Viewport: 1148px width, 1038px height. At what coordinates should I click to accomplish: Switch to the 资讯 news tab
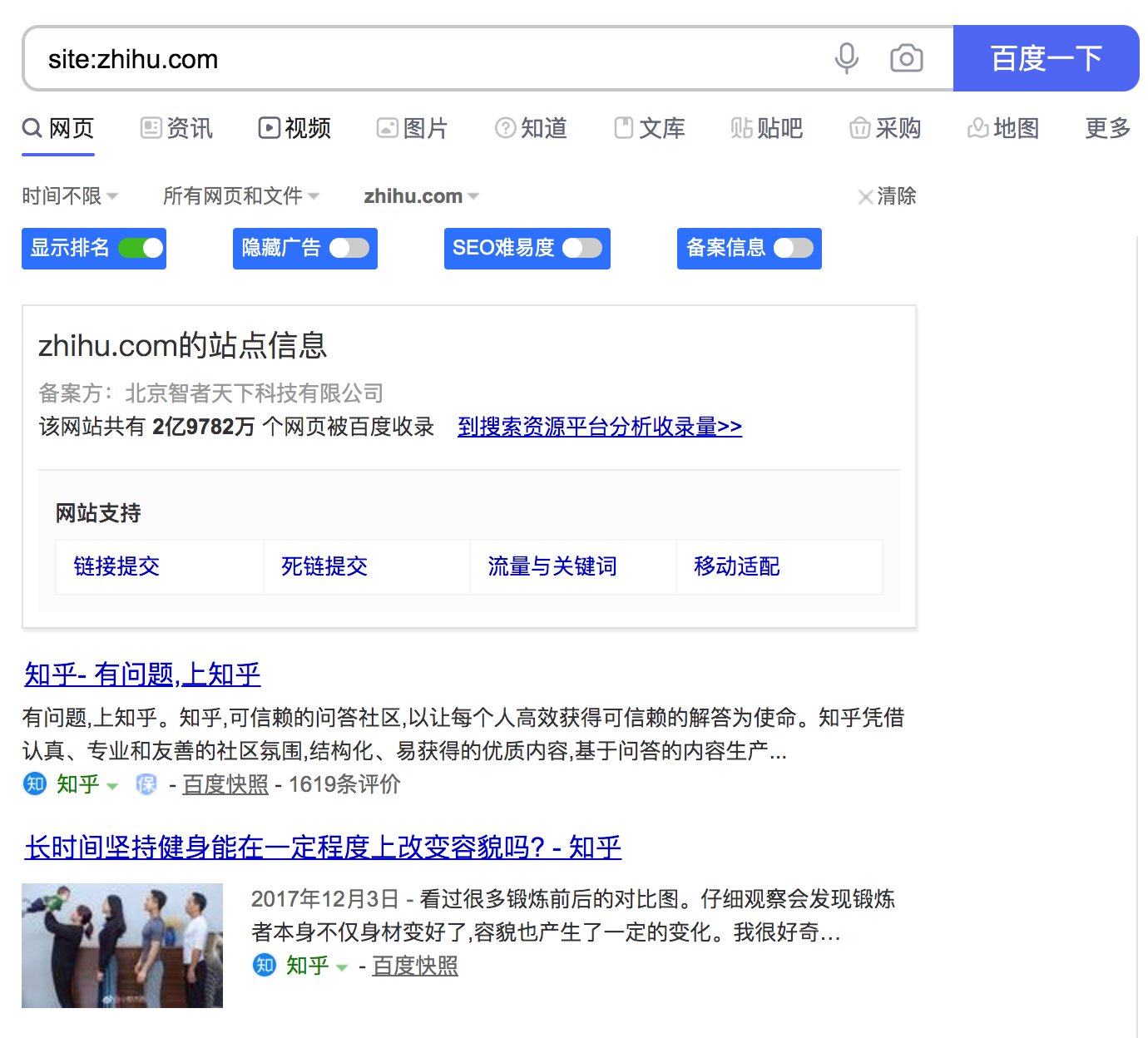[x=176, y=128]
